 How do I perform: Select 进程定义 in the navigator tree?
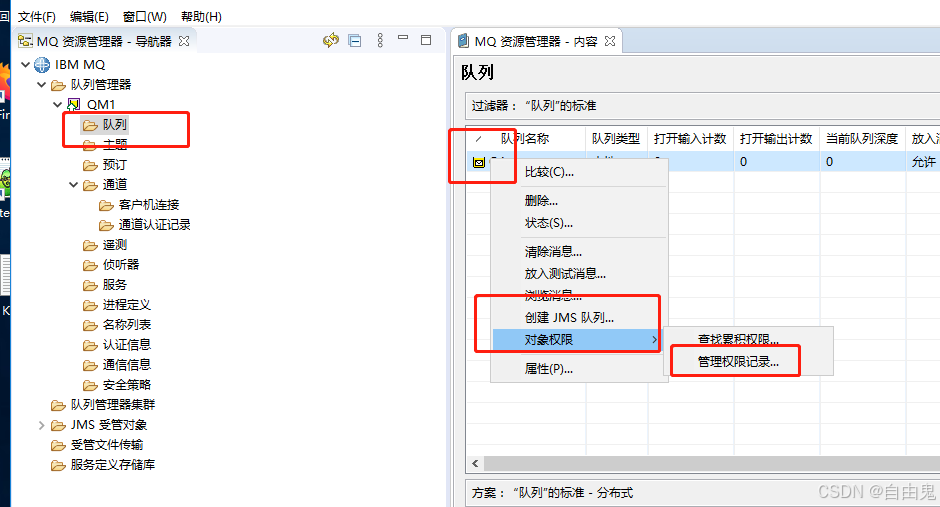(126, 305)
